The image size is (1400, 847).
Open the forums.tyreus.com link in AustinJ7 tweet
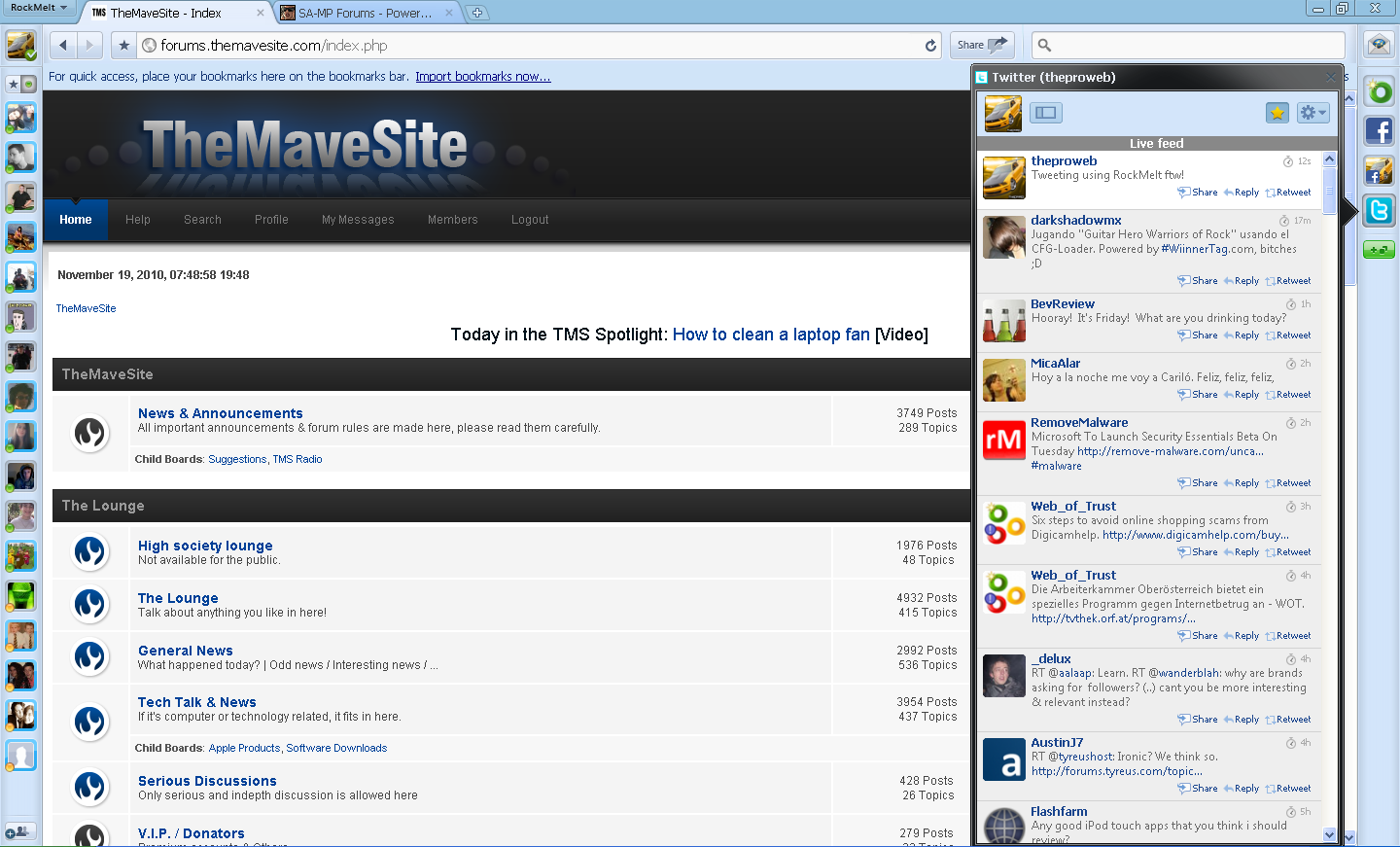pyautogui.click(x=1117, y=771)
